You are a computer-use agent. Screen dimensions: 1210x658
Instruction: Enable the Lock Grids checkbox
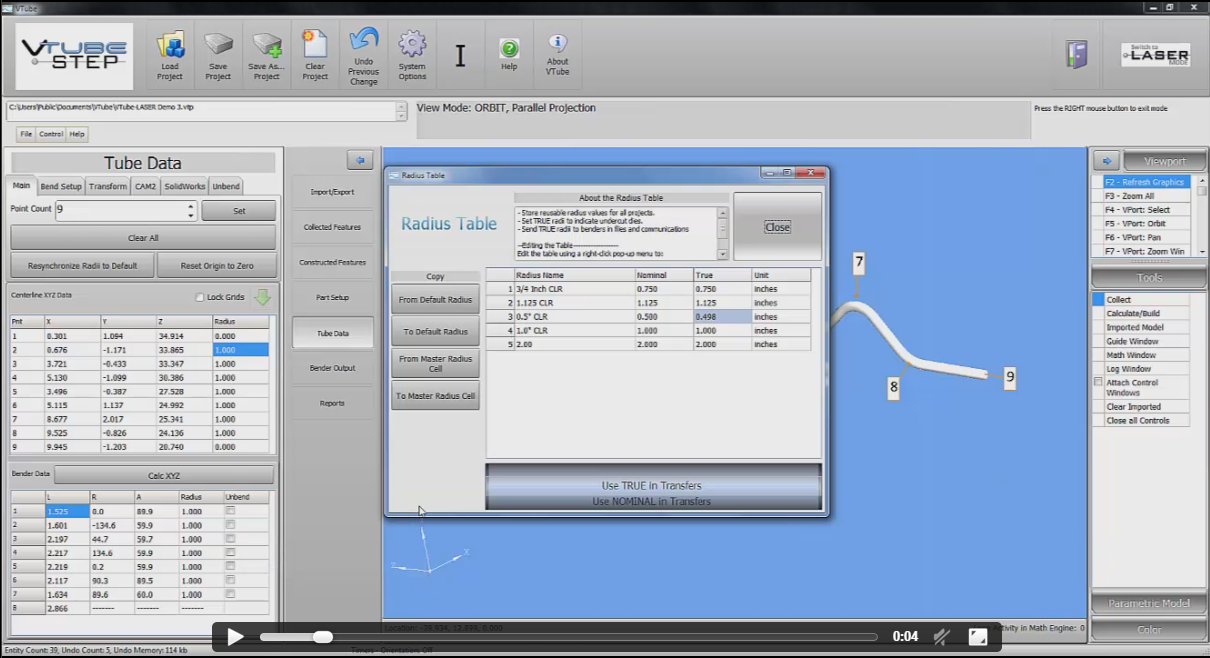pyautogui.click(x=200, y=297)
